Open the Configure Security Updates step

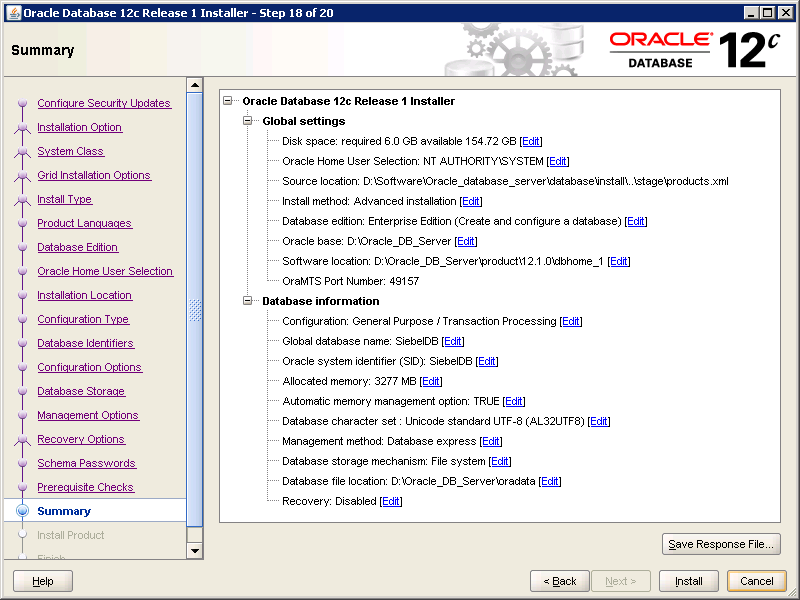point(104,103)
